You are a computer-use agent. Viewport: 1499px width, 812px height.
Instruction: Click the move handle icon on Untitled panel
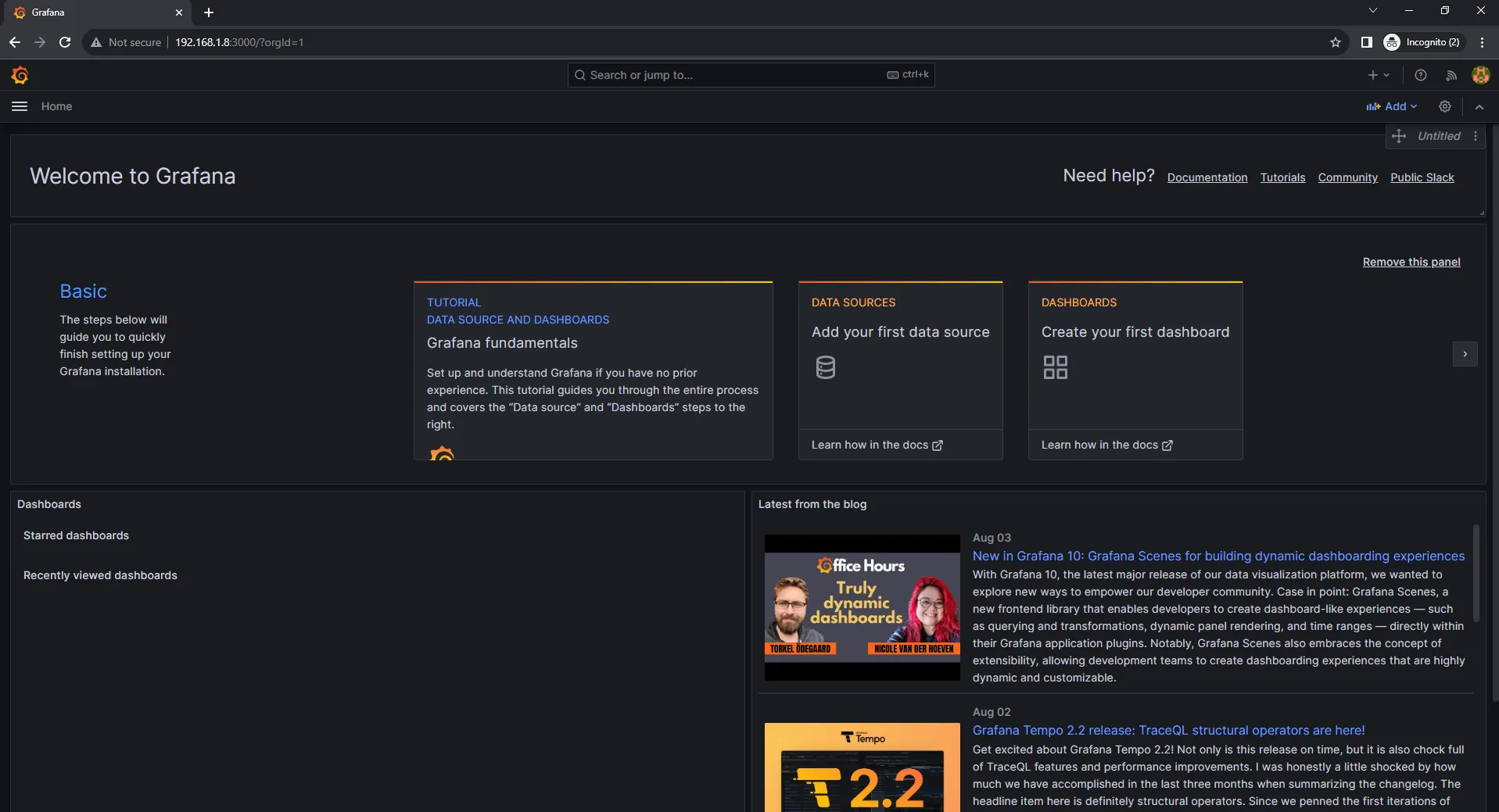coord(1399,136)
